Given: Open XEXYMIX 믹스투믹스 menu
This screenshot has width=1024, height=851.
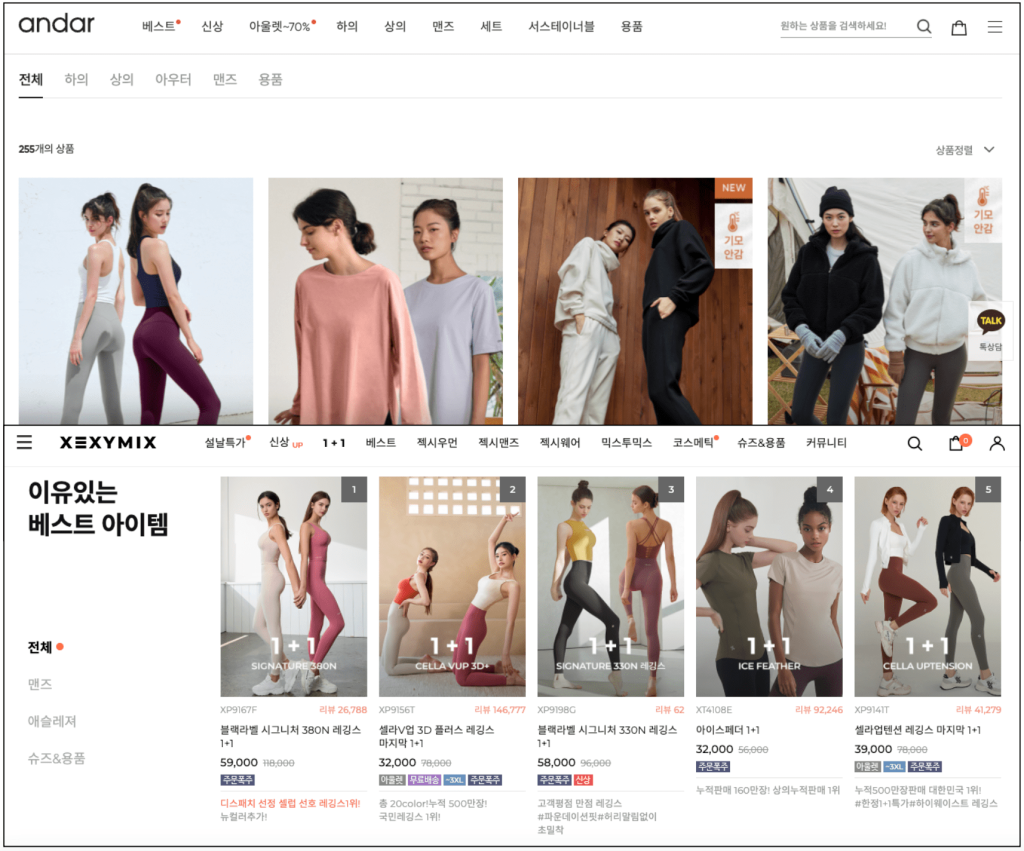Looking at the screenshot, I should pos(626,442).
